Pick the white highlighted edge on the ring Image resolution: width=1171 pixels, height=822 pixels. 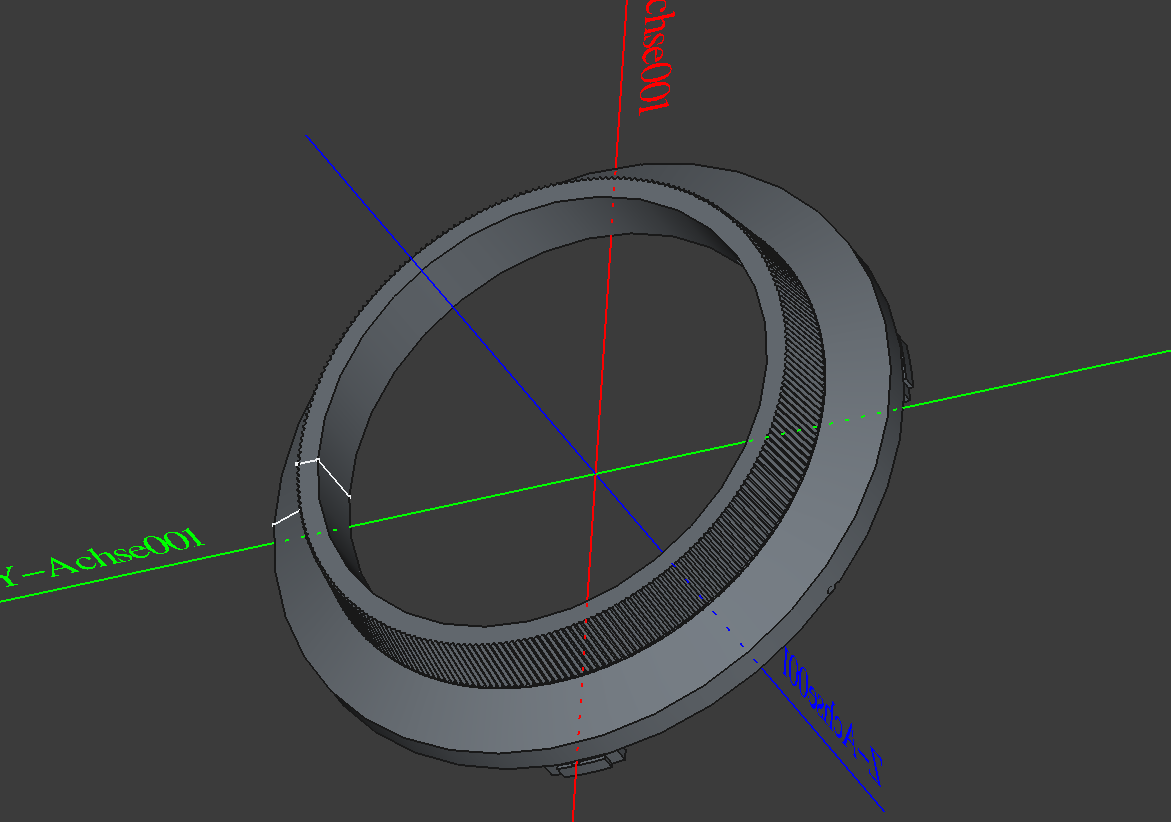[x=334, y=479]
